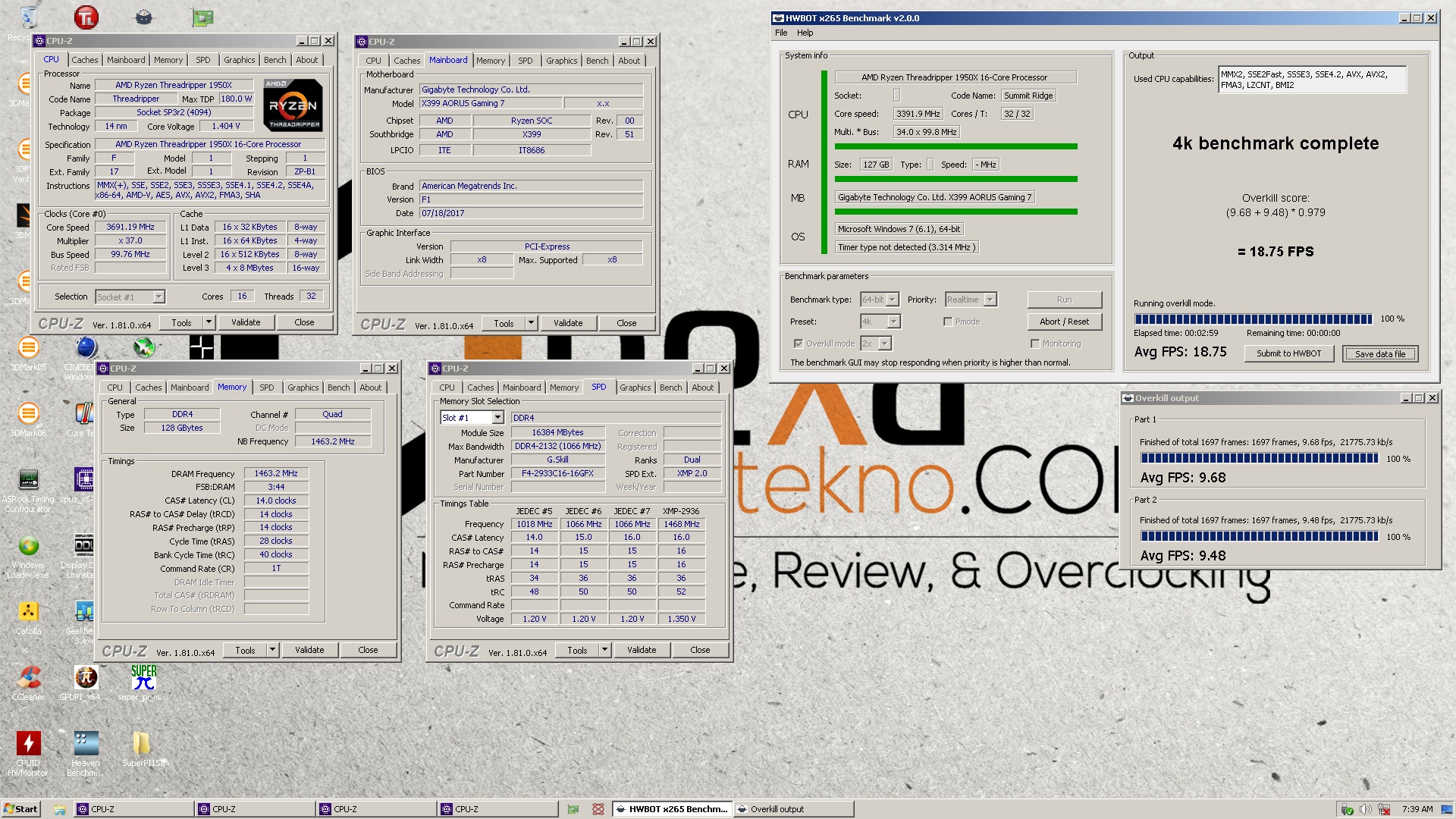Click the main benchmark progress bar
Viewport: 1456px width, 819px height.
tap(1254, 319)
